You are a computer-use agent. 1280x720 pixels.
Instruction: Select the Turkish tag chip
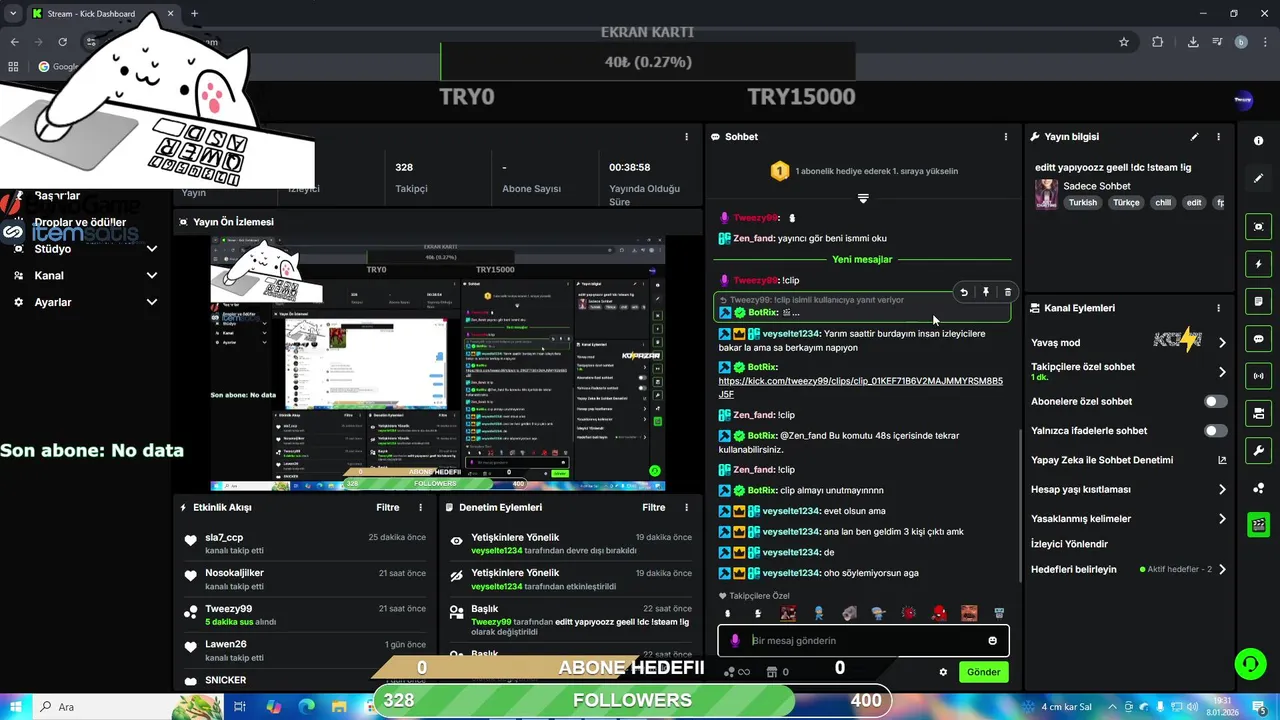coord(1082,203)
